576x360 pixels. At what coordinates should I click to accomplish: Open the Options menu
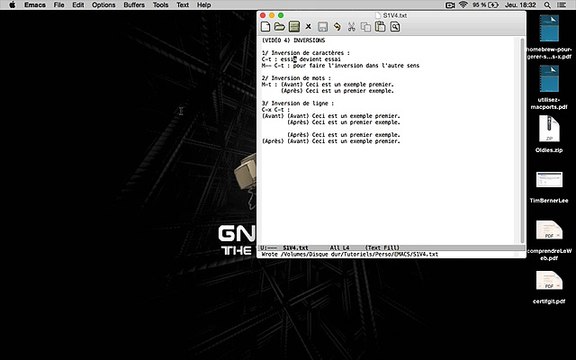(x=104, y=5)
